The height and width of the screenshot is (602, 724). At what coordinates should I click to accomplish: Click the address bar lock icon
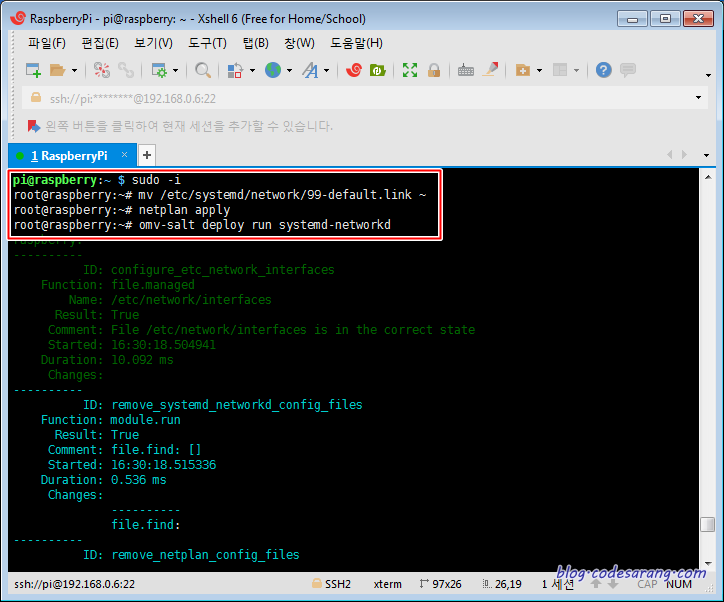[36, 97]
